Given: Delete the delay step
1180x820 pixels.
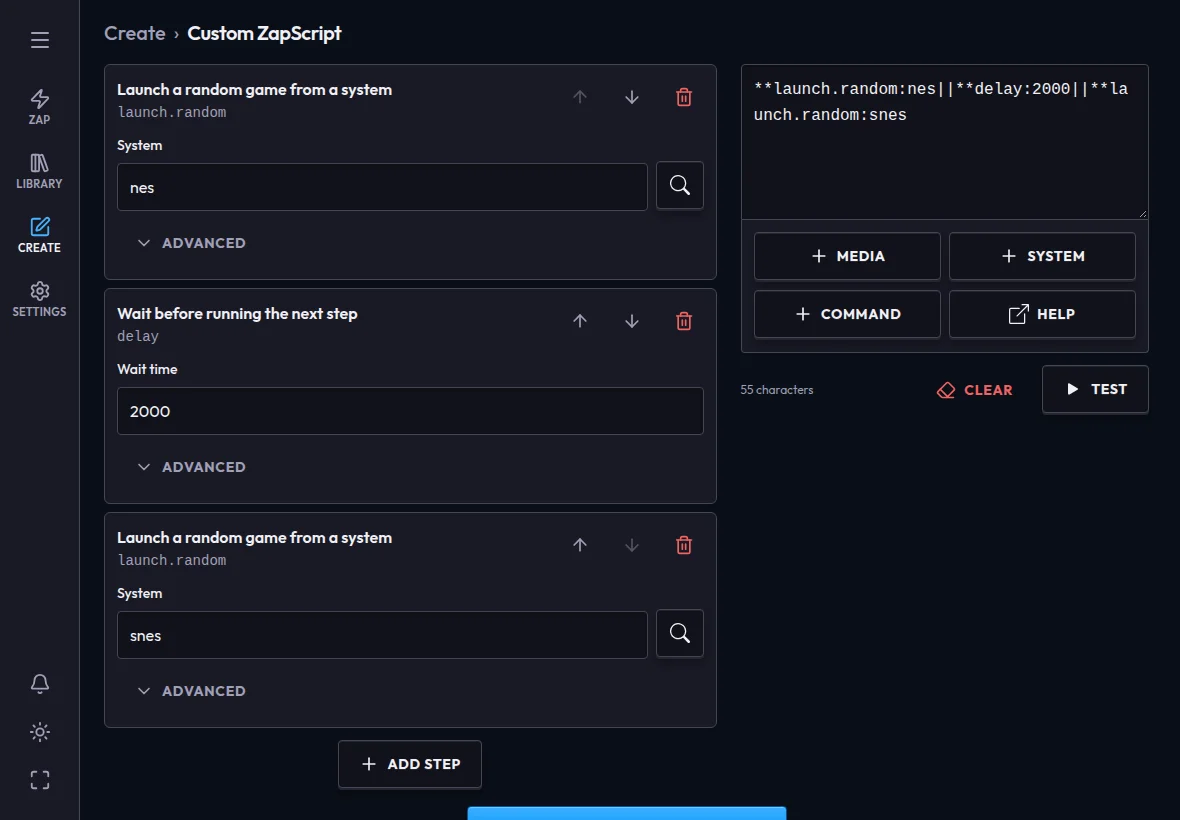Looking at the screenshot, I should 684,321.
